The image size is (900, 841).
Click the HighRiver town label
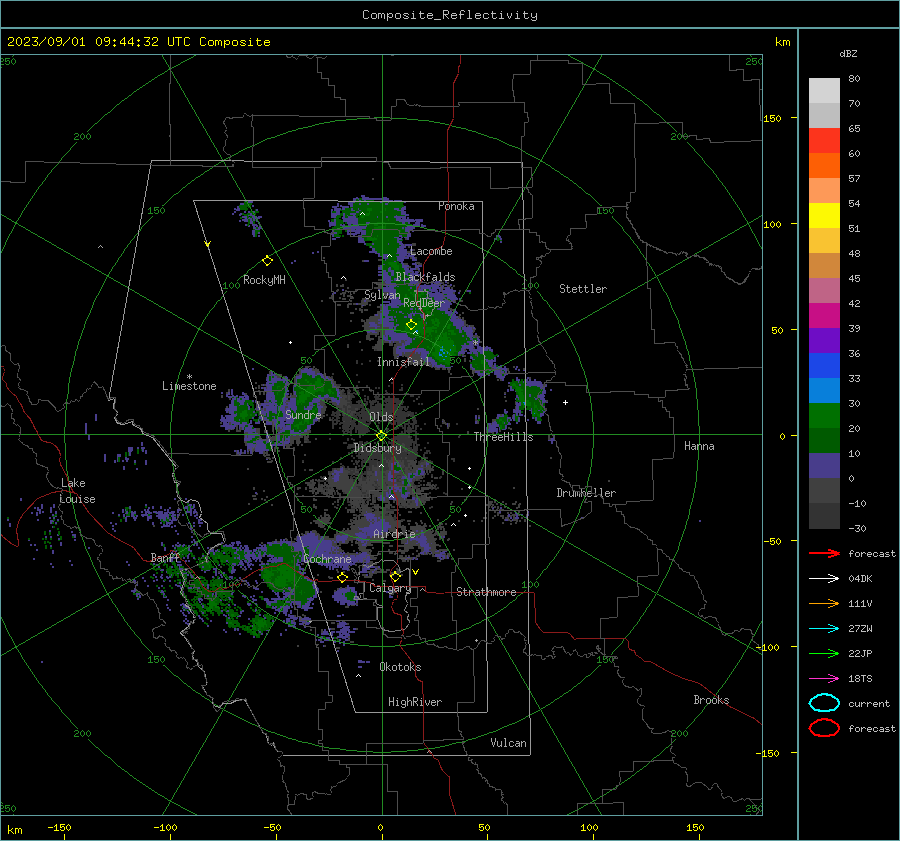click(415, 702)
